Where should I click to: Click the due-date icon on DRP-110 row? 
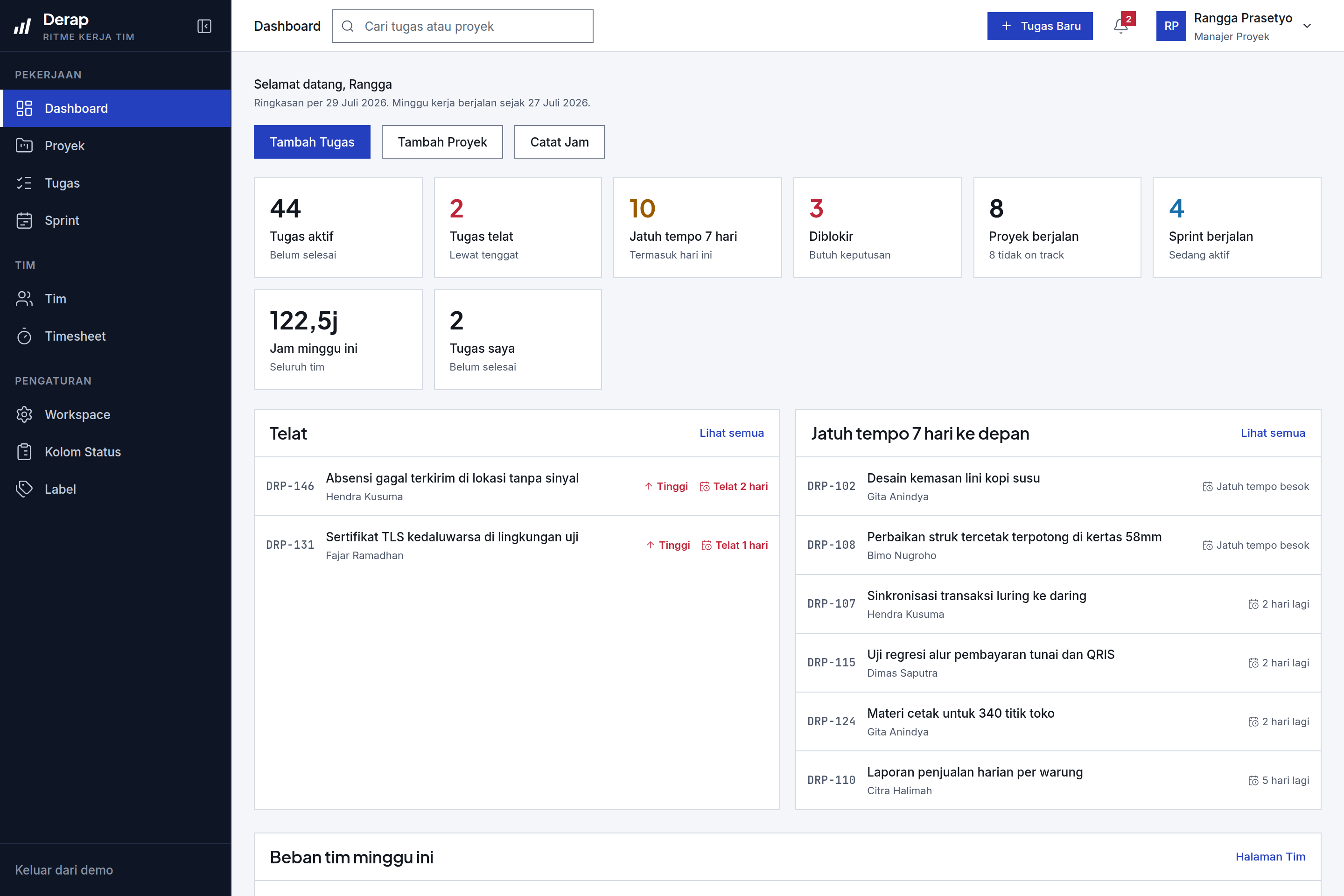coord(1253,781)
